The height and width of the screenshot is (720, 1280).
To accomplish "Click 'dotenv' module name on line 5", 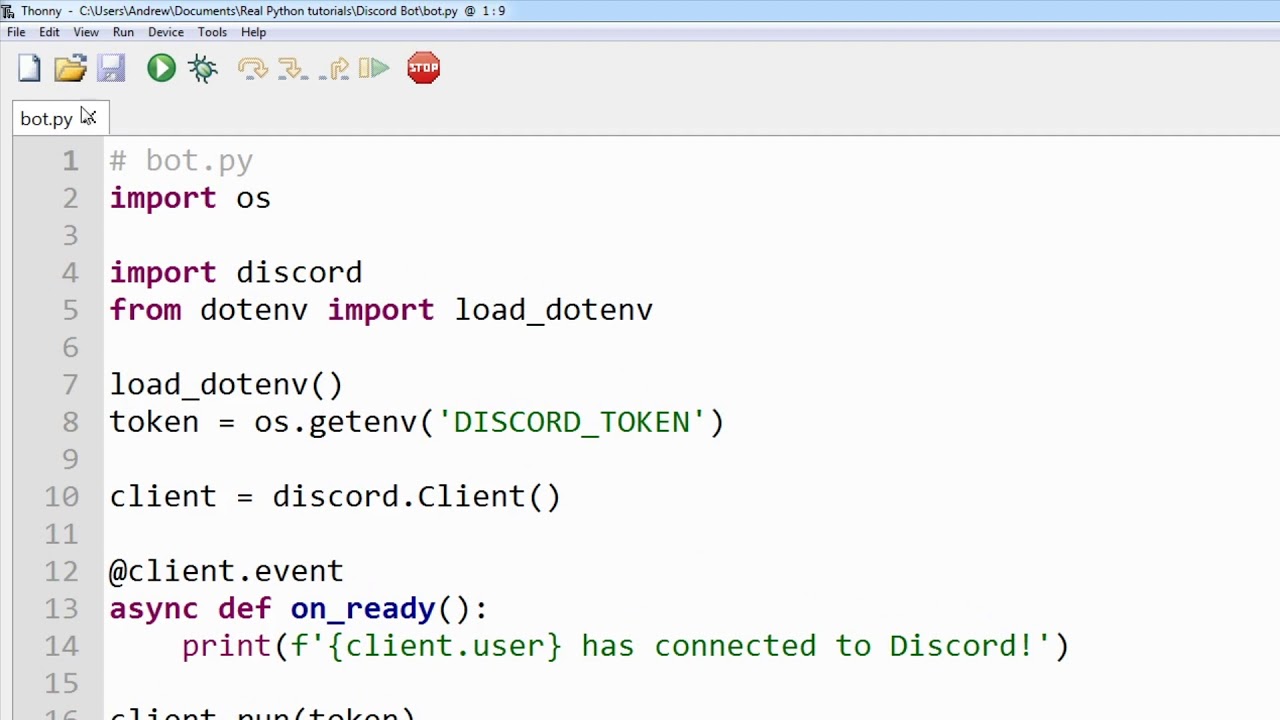I will pyautogui.click(x=254, y=310).
